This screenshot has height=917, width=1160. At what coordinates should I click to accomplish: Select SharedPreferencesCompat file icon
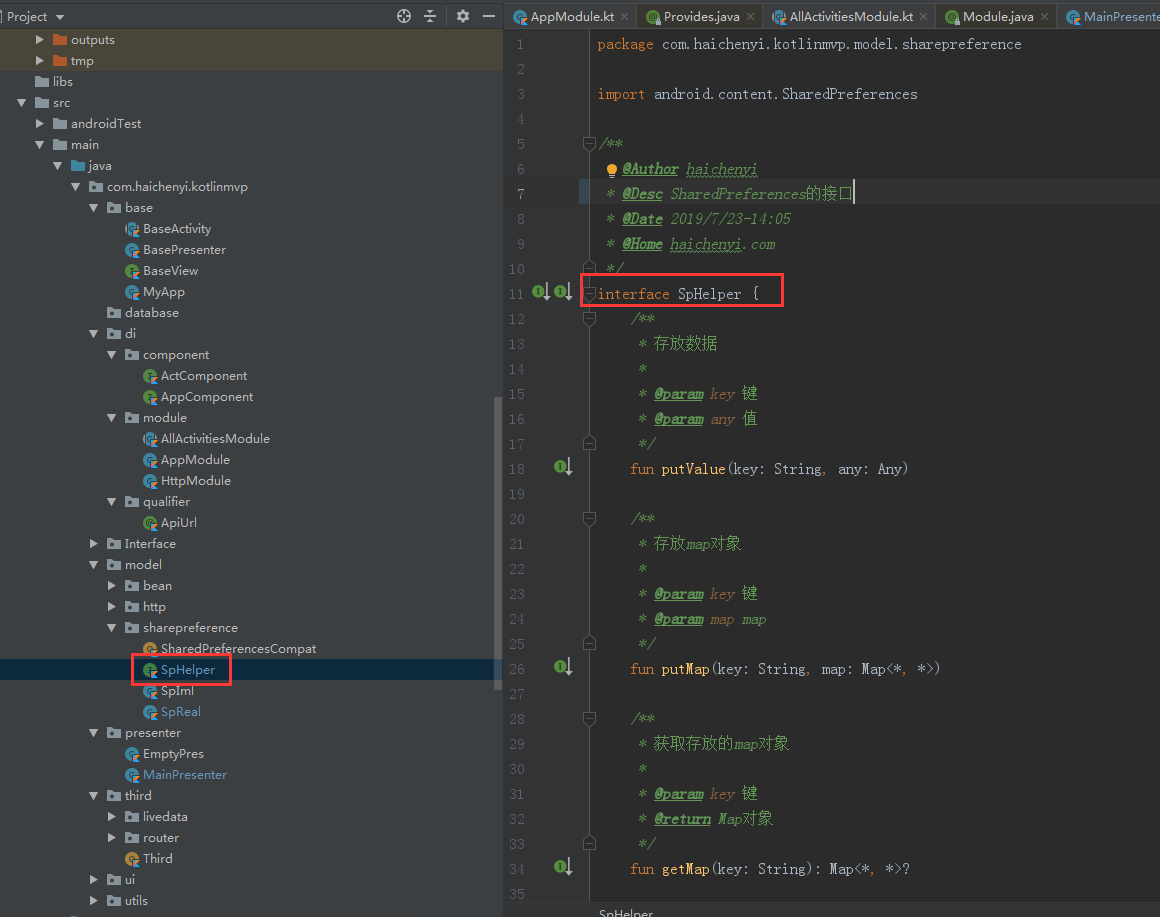150,649
